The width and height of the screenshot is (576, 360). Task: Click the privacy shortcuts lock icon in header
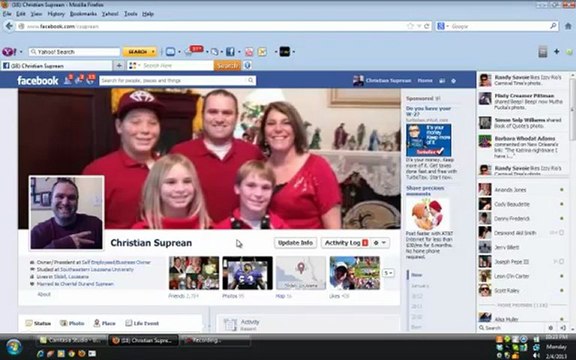click(442, 81)
